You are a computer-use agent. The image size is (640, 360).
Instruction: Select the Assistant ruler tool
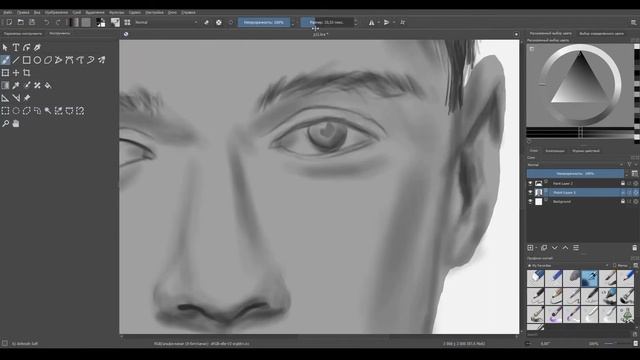click(x=5, y=98)
